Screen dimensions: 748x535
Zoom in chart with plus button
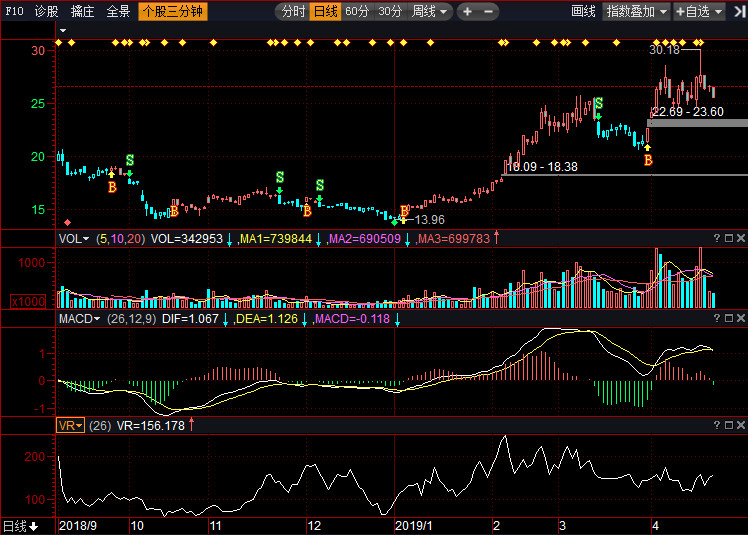468,11
